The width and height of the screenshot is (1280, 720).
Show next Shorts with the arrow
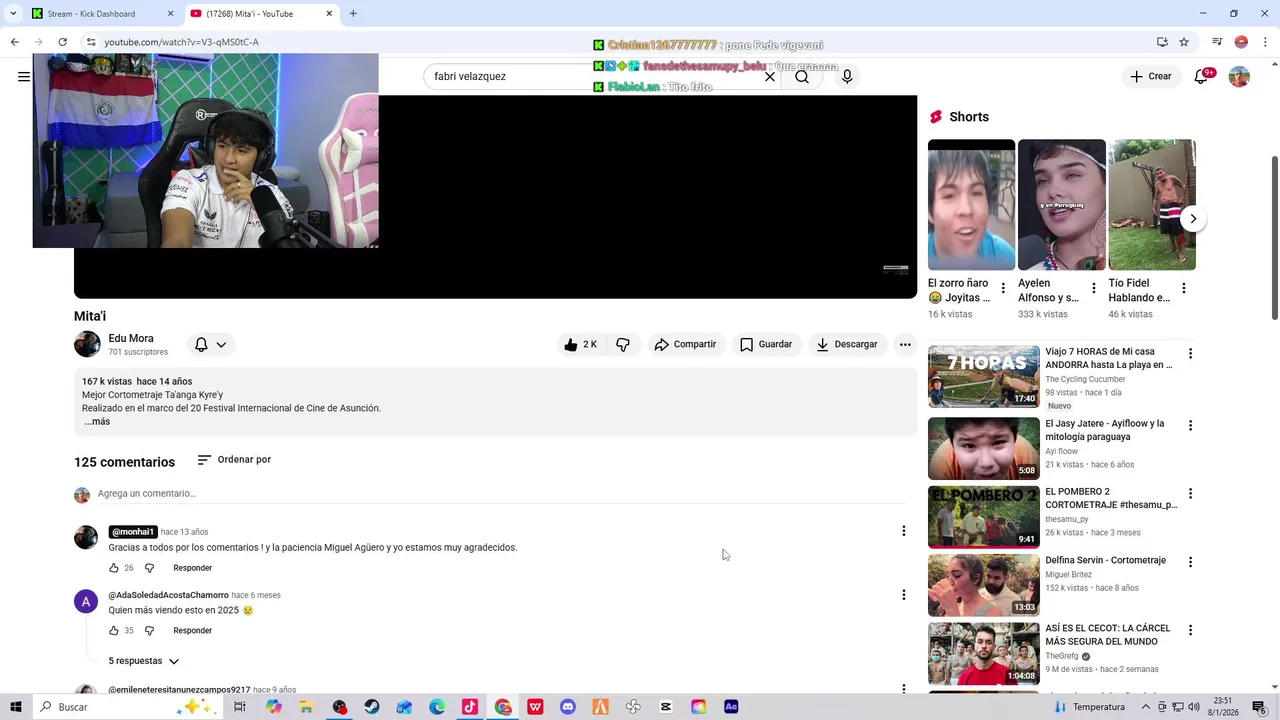coord(1193,219)
